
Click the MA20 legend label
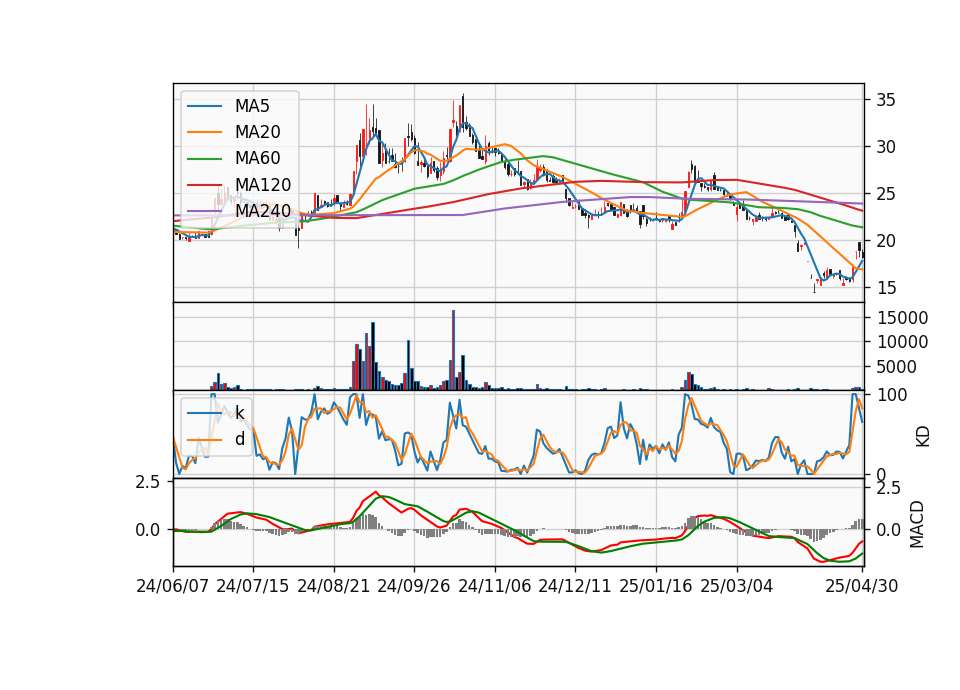coord(257,132)
